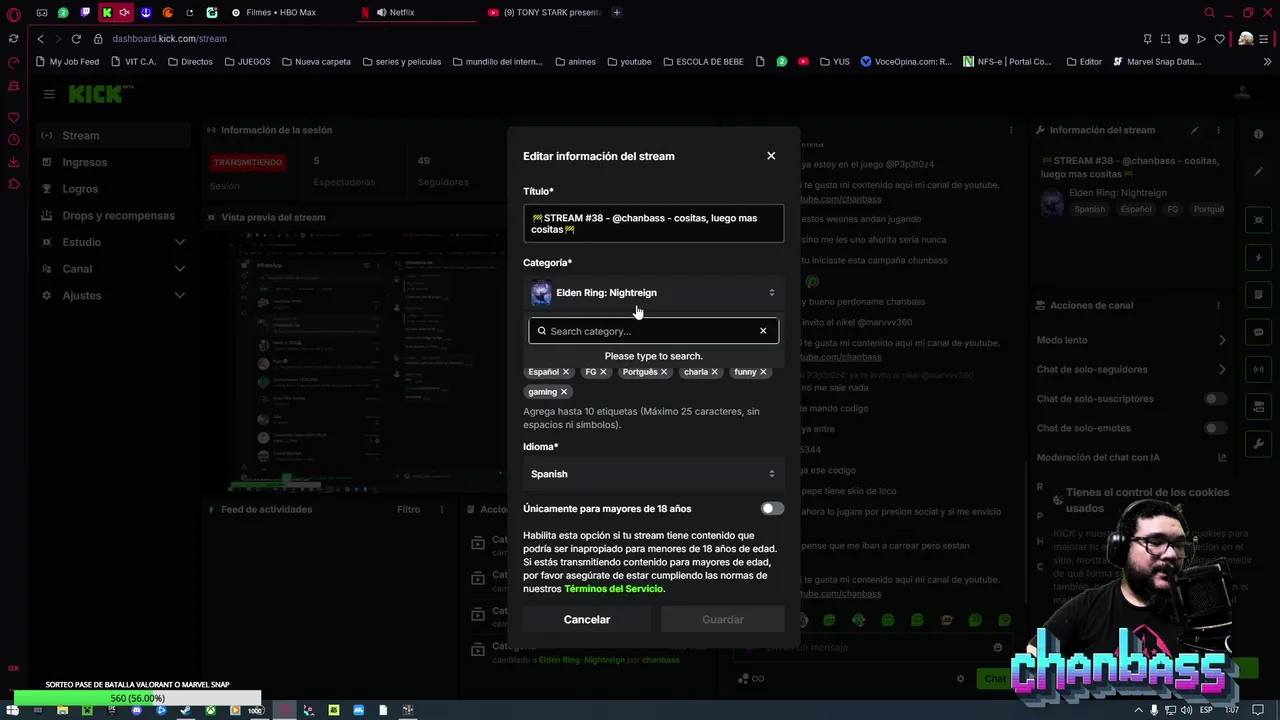
Task: Reload the page in browser toolbar
Action: click(x=76, y=38)
